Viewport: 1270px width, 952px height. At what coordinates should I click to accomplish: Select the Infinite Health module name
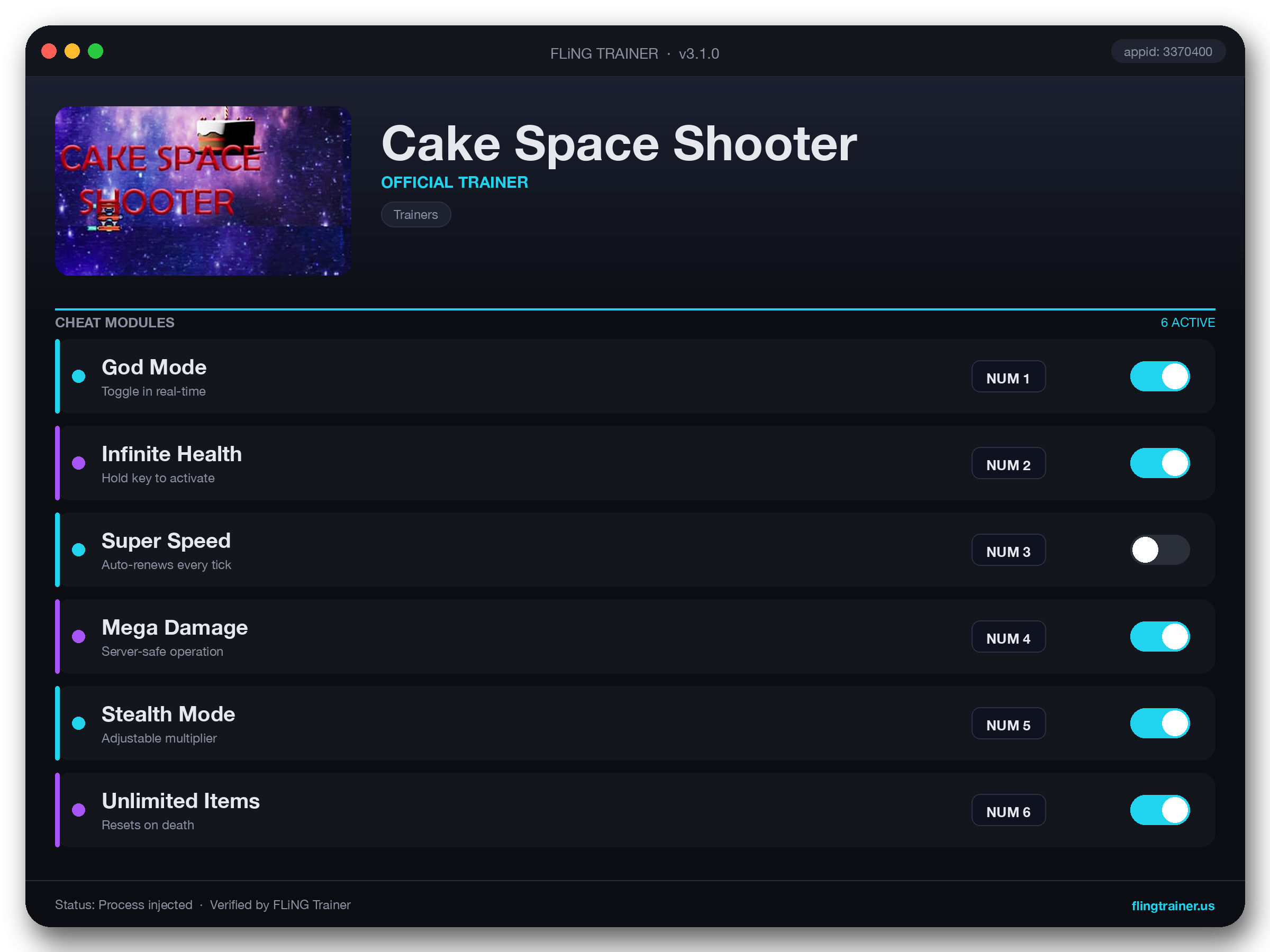(171, 454)
